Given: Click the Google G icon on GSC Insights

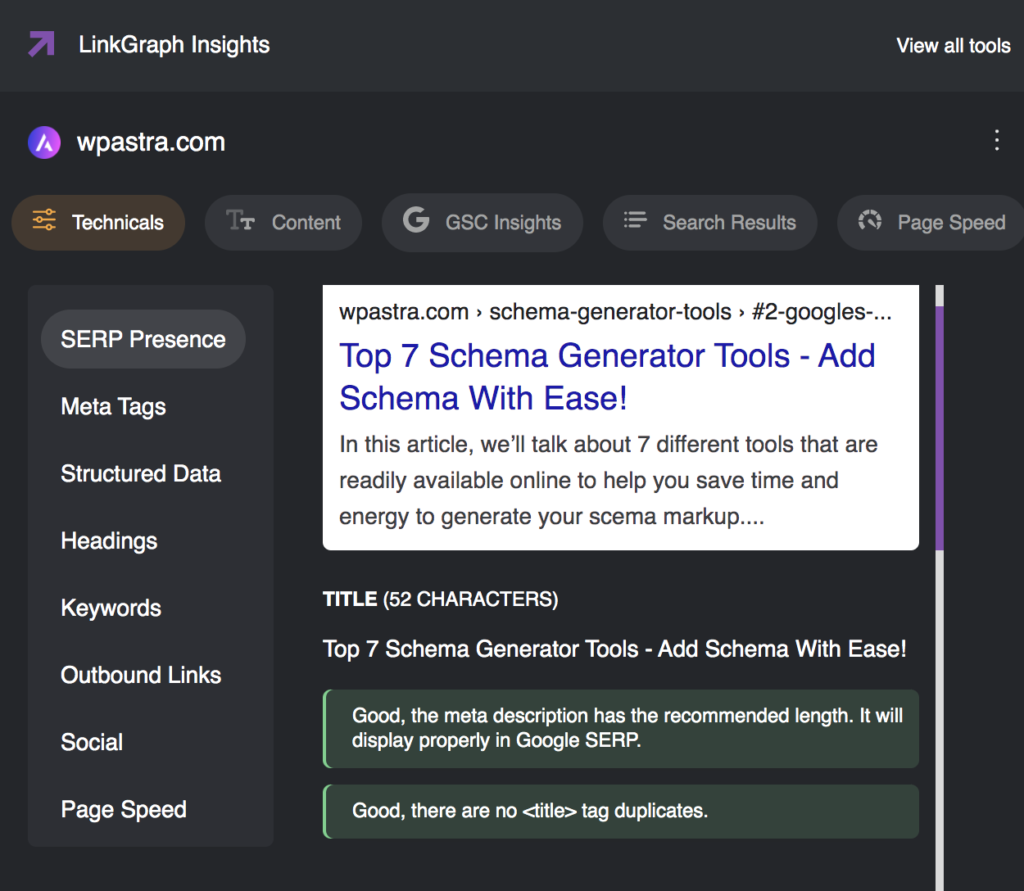Looking at the screenshot, I should point(415,222).
